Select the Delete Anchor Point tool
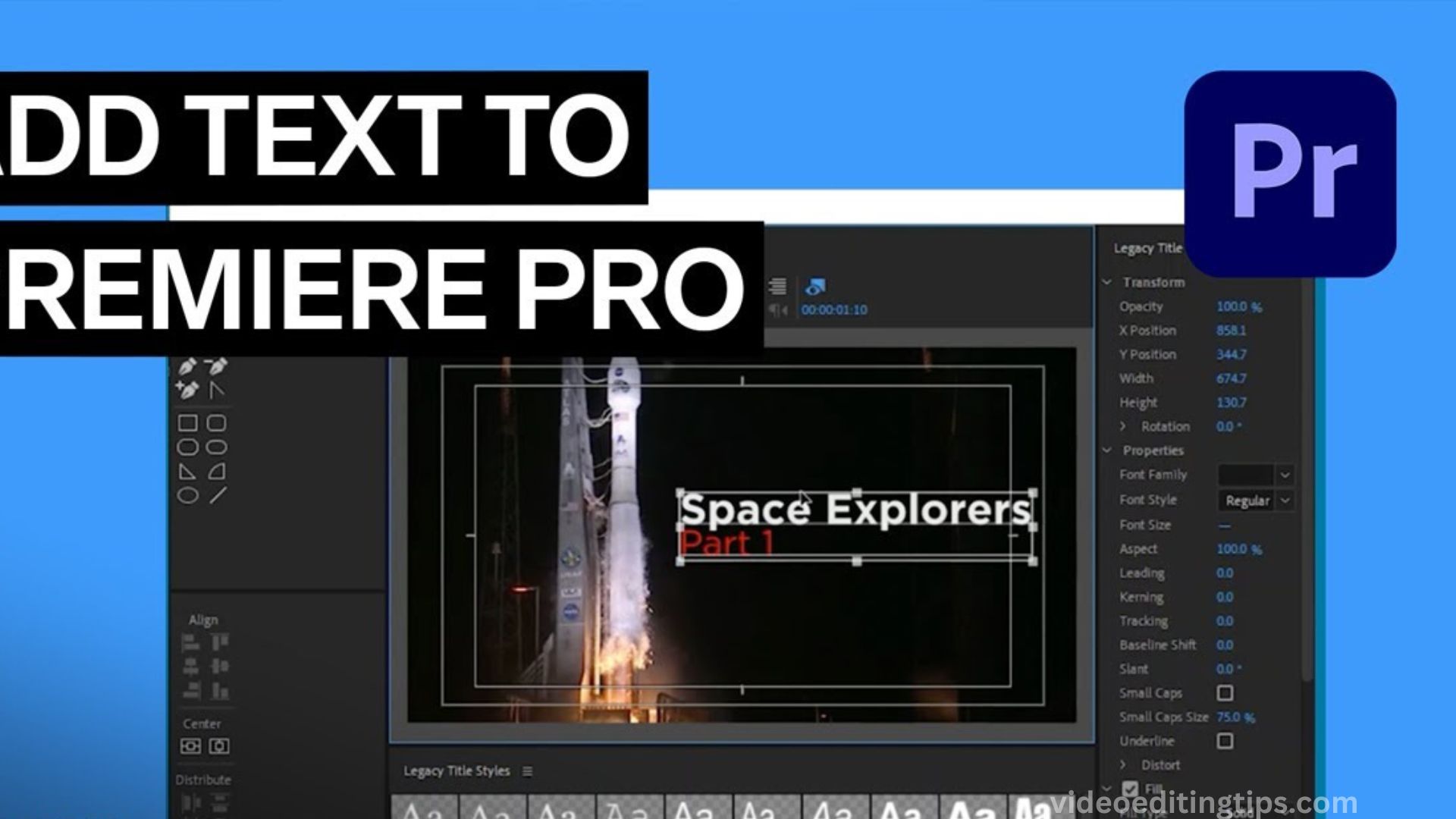The width and height of the screenshot is (1456, 819). [217, 366]
